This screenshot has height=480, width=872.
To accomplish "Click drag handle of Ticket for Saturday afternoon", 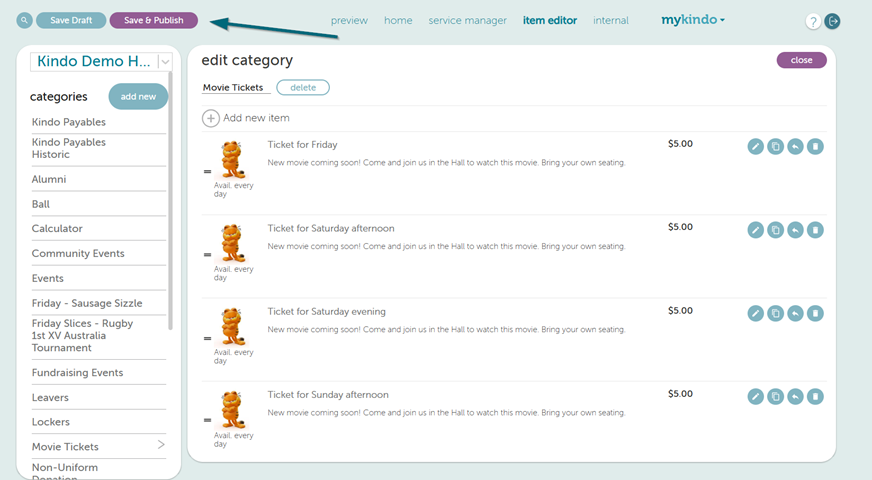I will (x=207, y=255).
